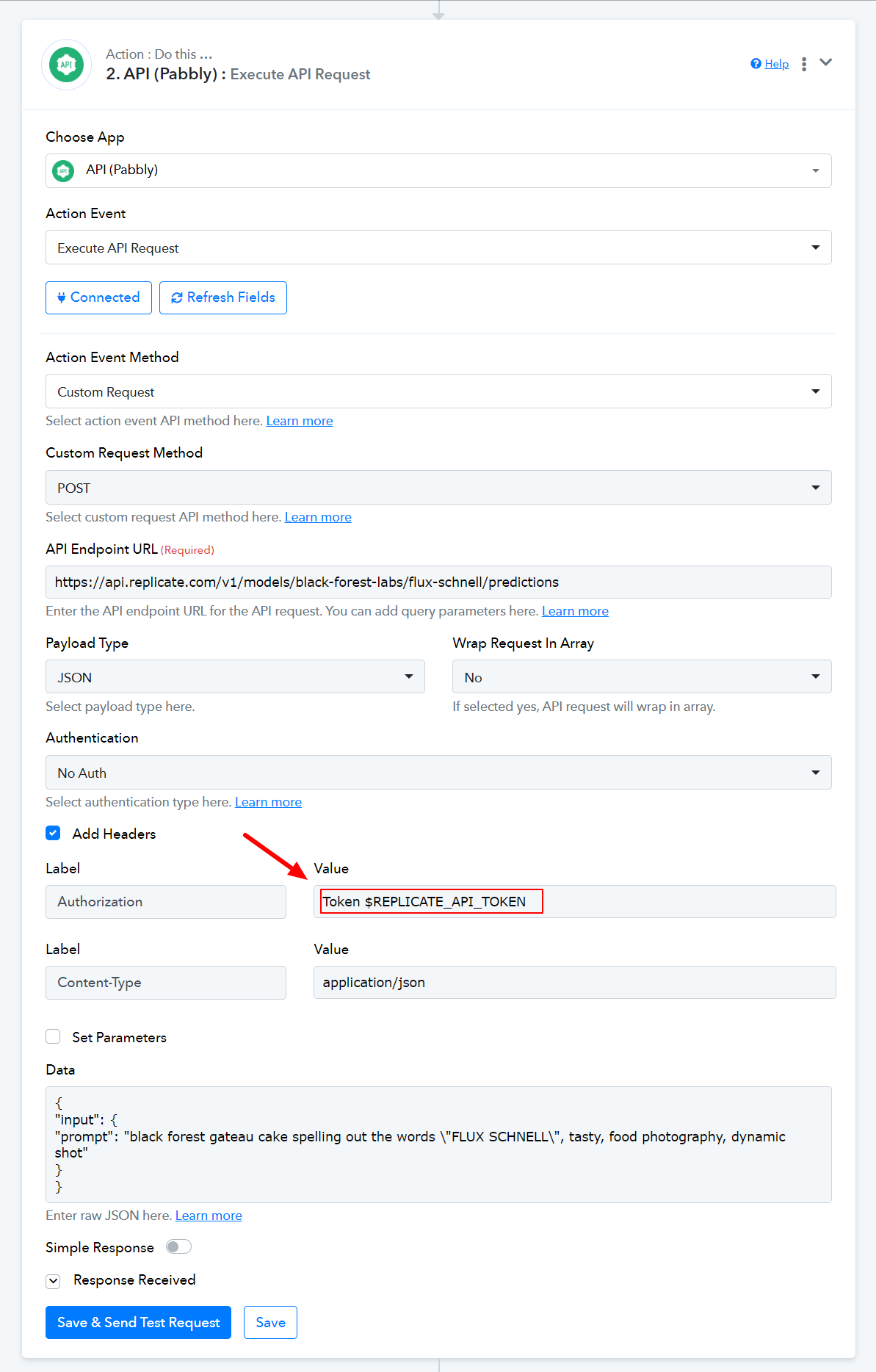Open the Choose App dropdown

pyautogui.click(x=438, y=170)
